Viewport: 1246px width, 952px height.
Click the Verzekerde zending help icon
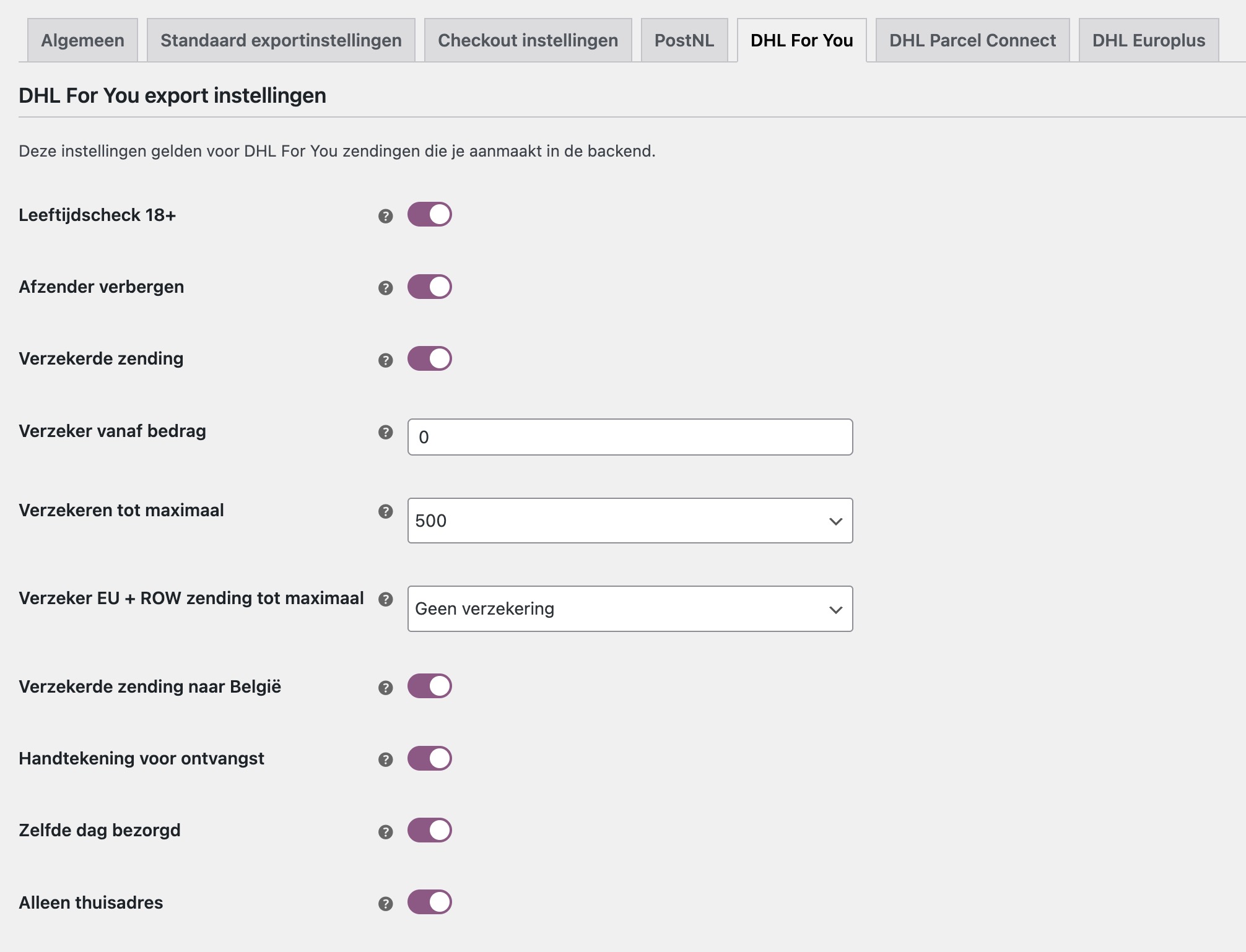(x=386, y=358)
